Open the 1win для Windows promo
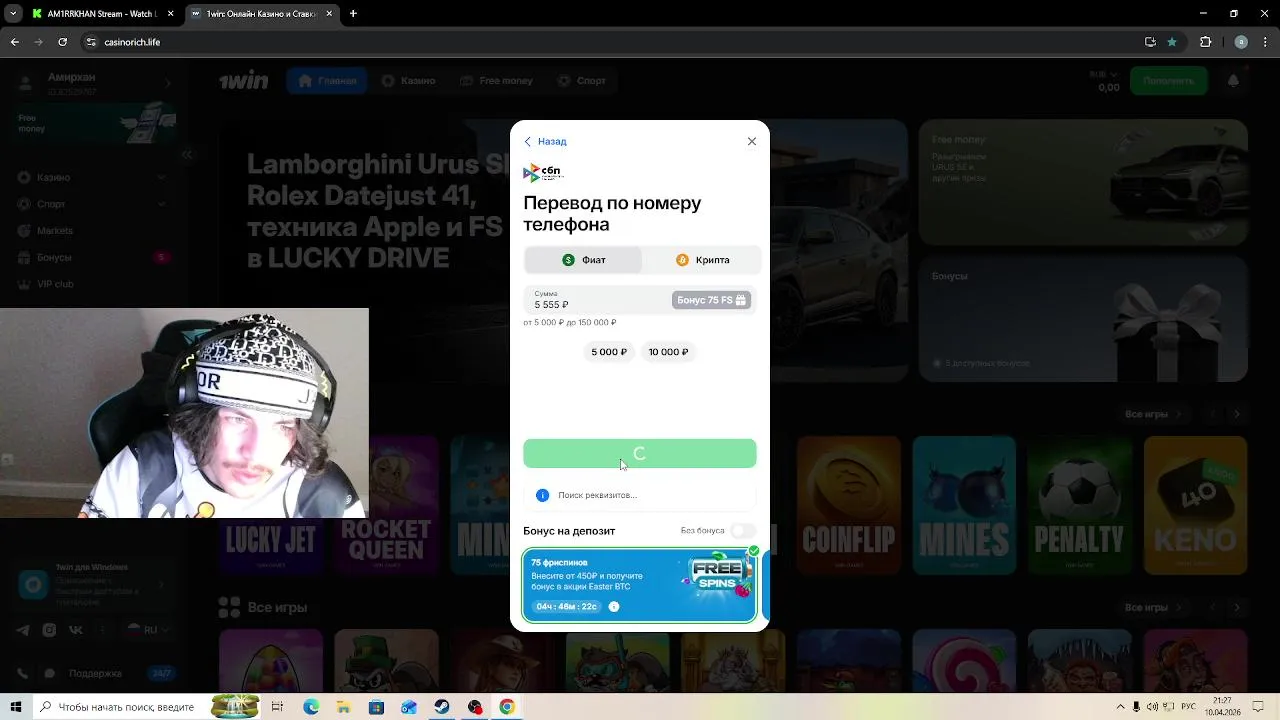The height and width of the screenshot is (720, 1280). click(96, 584)
